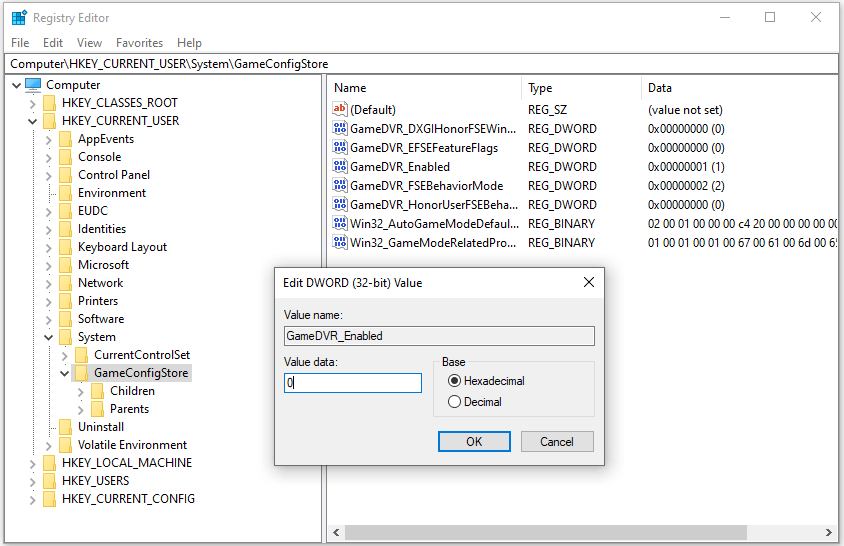
Task: Open the Favorites menu
Action: [139, 43]
